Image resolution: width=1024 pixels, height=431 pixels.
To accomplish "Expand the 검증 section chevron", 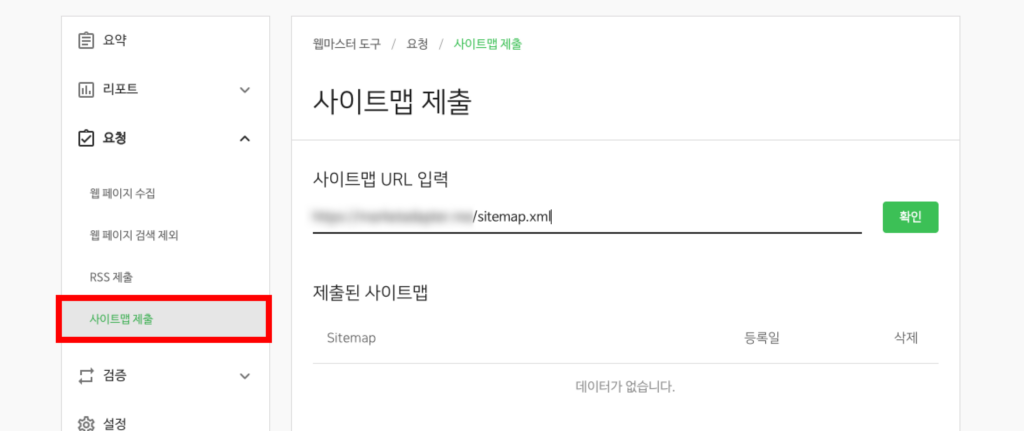I will click(245, 376).
